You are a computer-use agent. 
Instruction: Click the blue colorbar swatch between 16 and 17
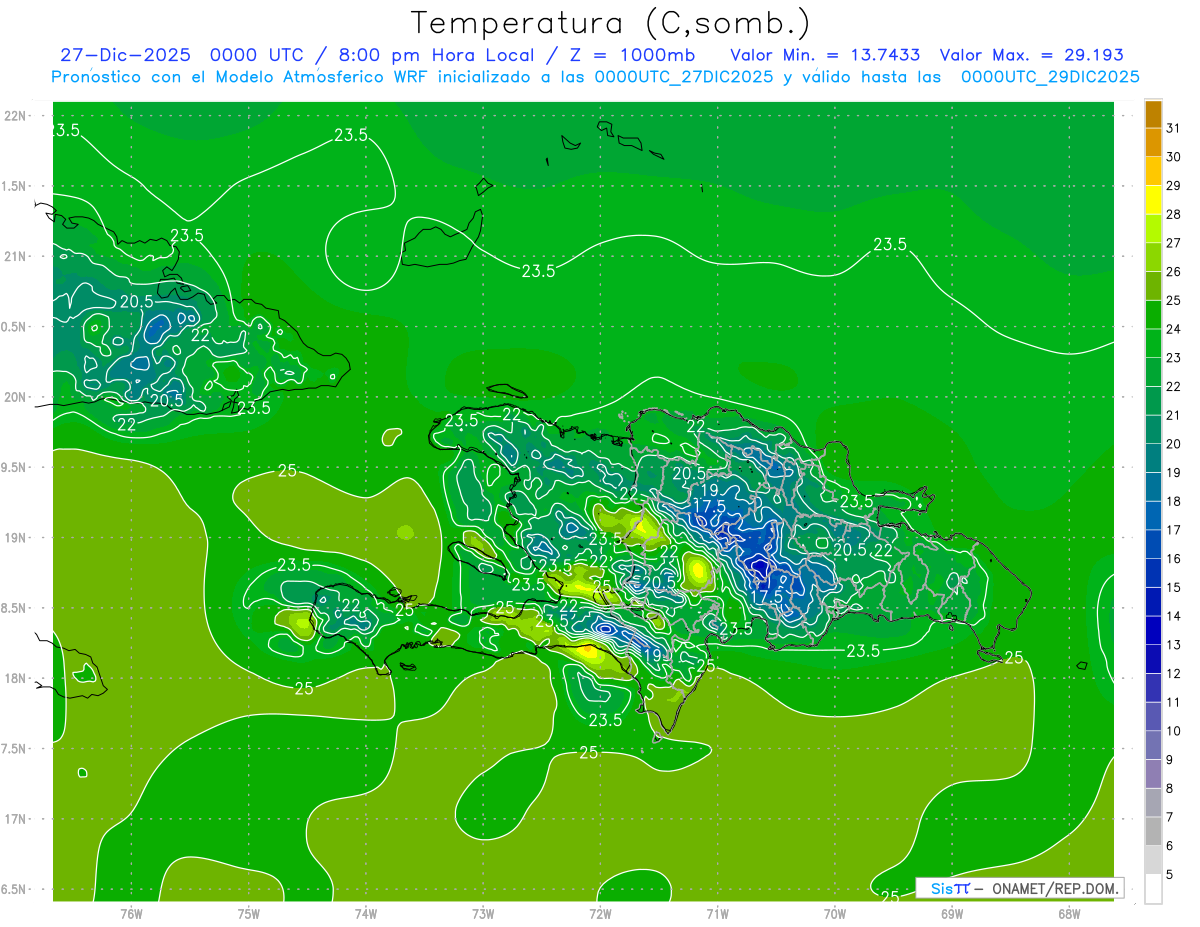tap(1153, 545)
